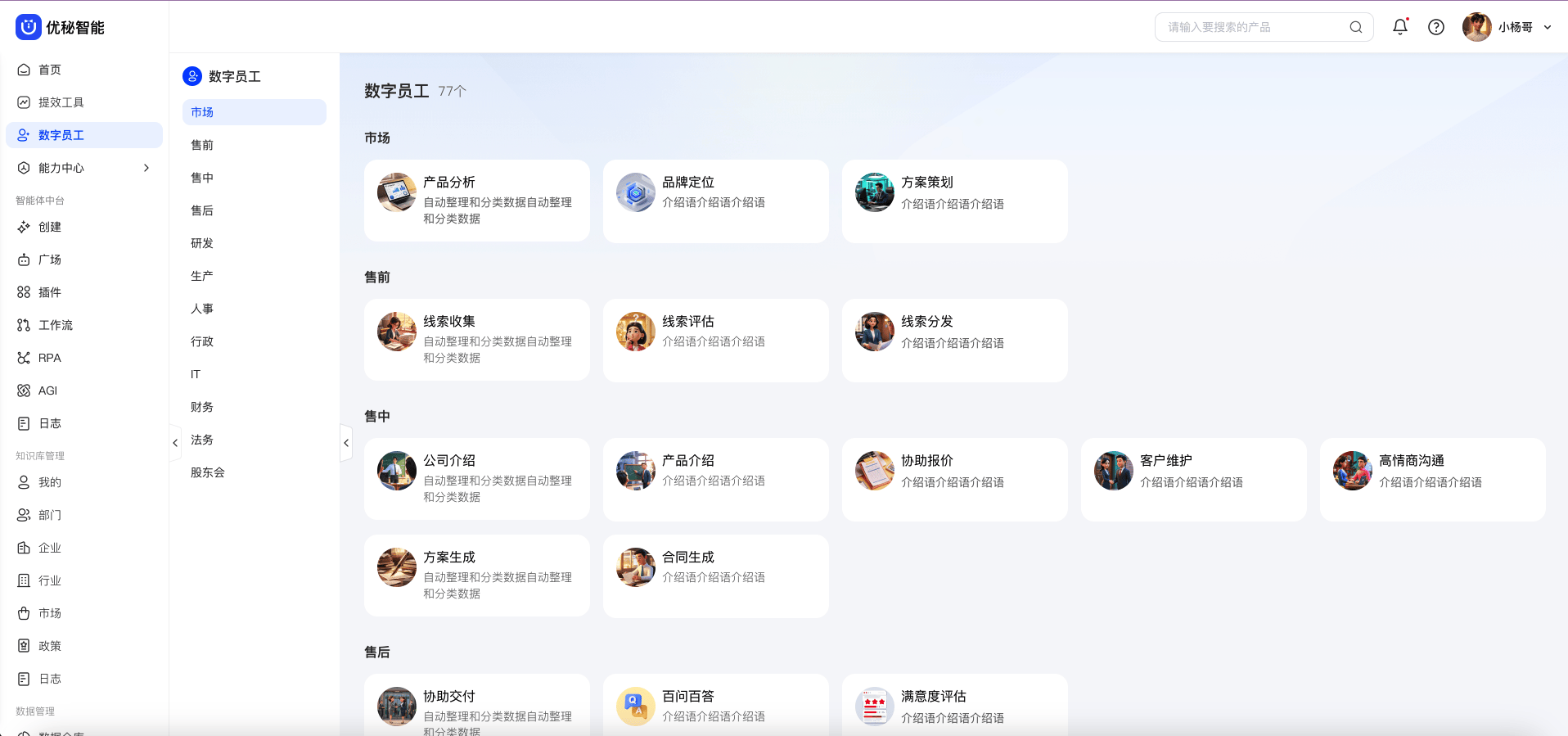Click the product search input field

(x=1252, y=27)
